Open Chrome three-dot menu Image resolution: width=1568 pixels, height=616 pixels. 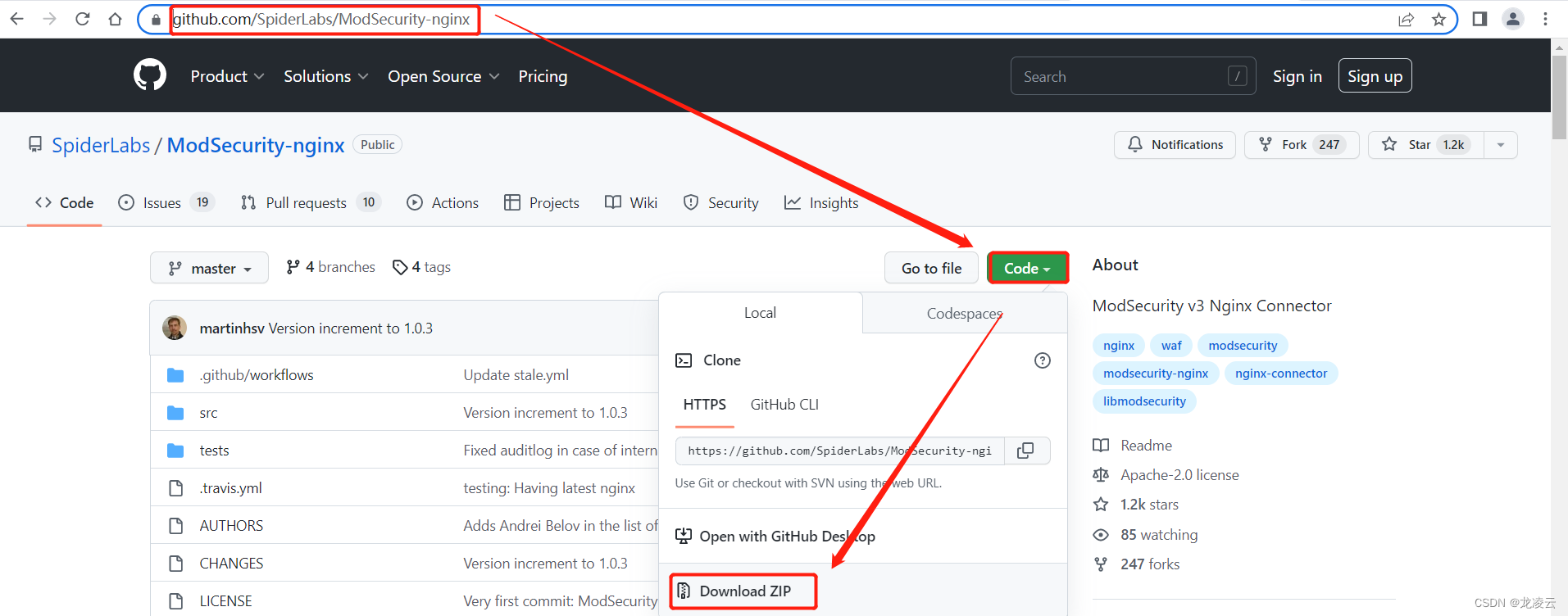coord(1545,19)
